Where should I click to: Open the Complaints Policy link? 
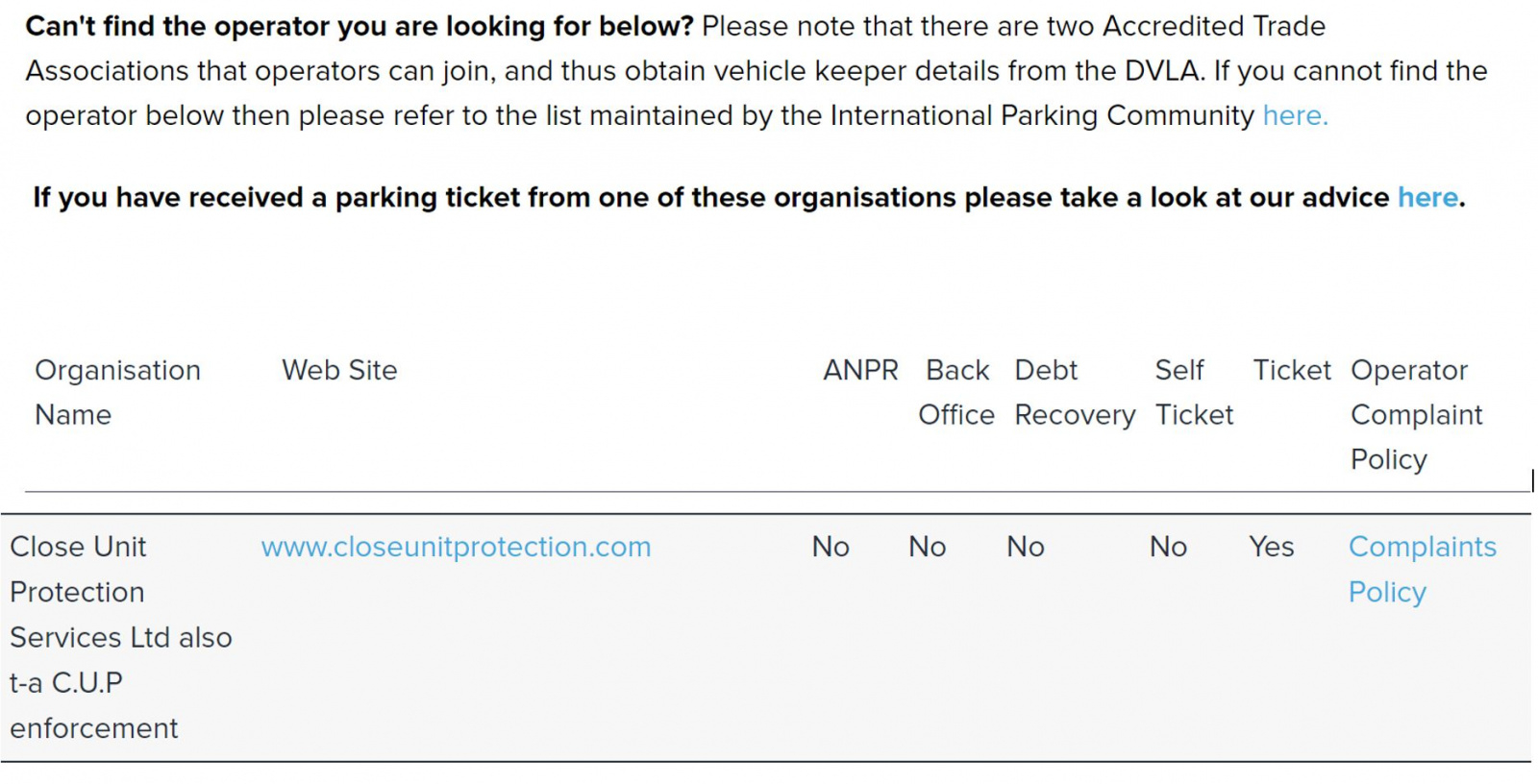[x=1422, y=569]
